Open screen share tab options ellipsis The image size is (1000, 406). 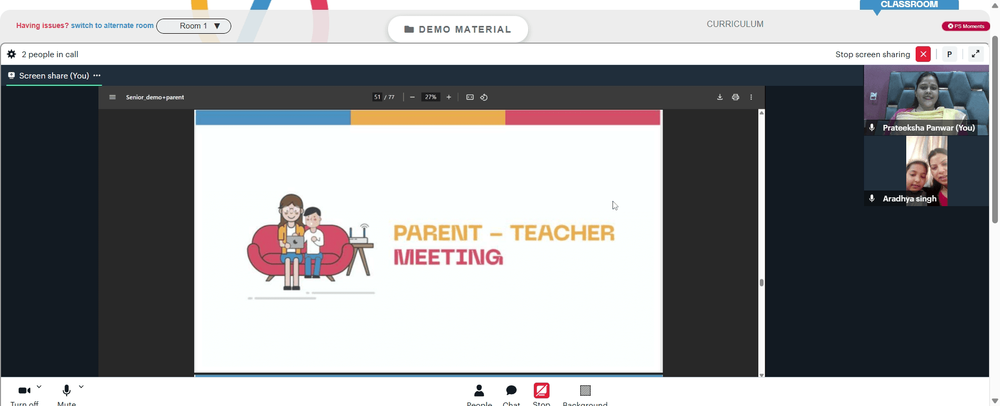[97, 75]
